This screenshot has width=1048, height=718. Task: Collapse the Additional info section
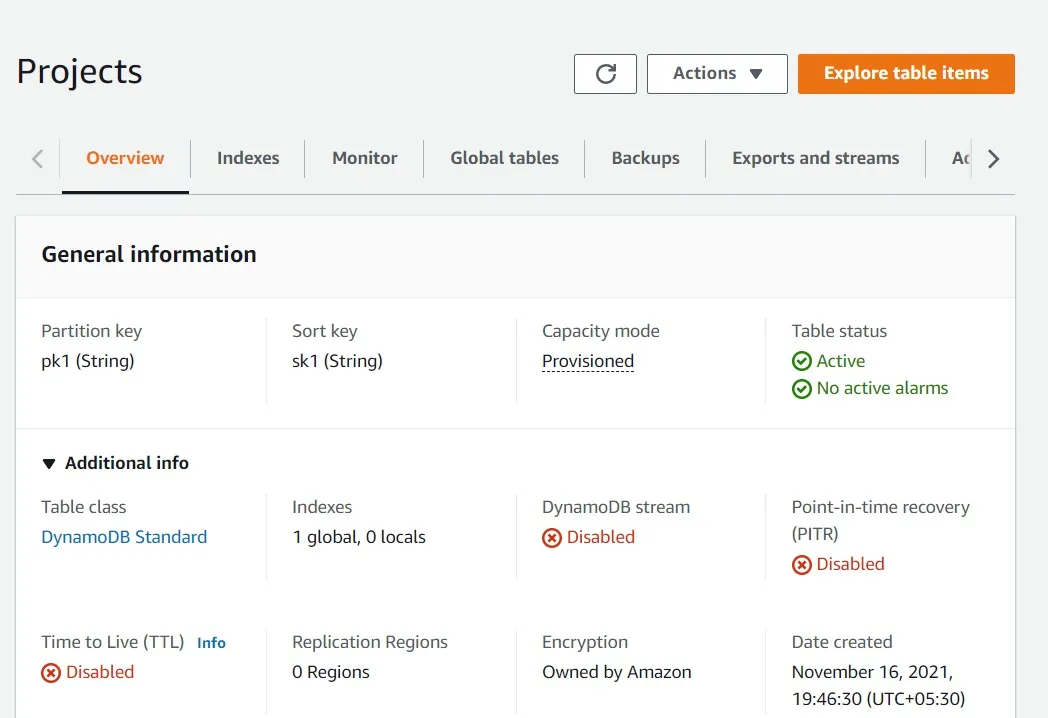point(49,464)
